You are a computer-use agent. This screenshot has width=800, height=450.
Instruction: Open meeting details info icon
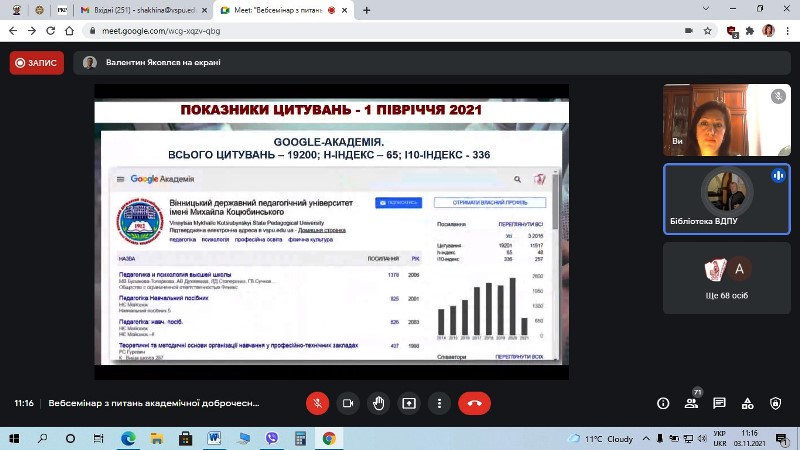pyautogui.click(x=663, y=404)
